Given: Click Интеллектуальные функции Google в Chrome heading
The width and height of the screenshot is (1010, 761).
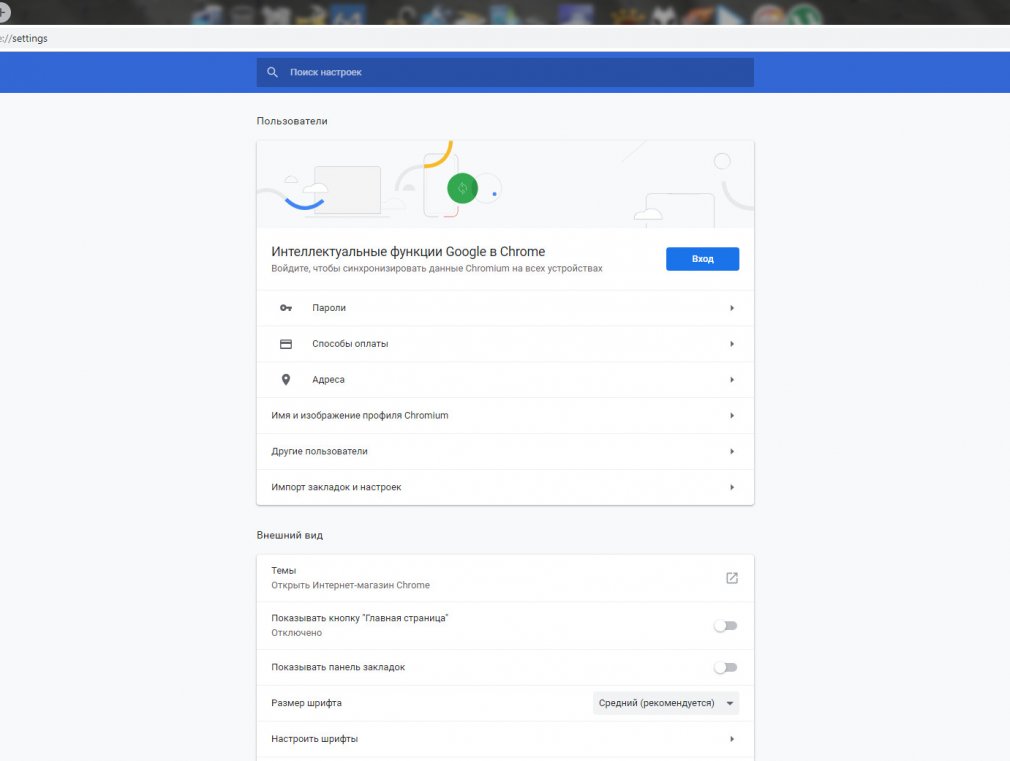Looking at the screenshot, I should click(x=408, y=252).
